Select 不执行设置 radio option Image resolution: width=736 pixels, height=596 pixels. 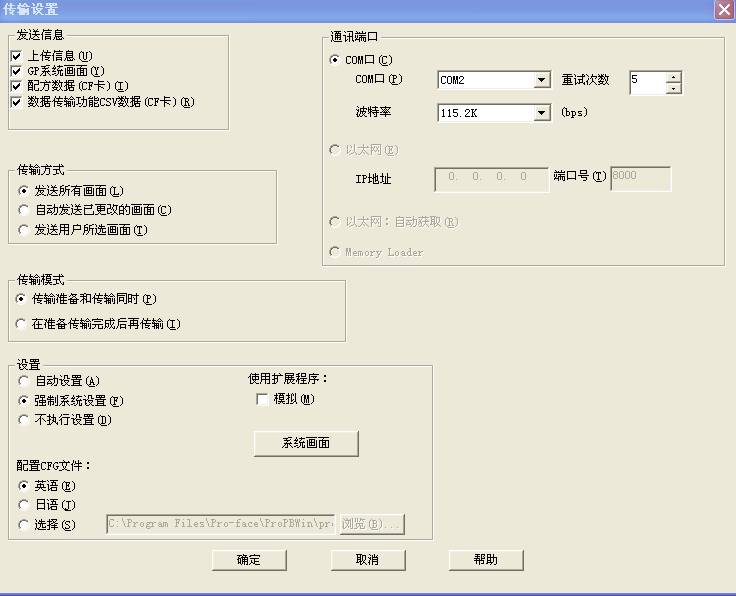pos(25,420)
